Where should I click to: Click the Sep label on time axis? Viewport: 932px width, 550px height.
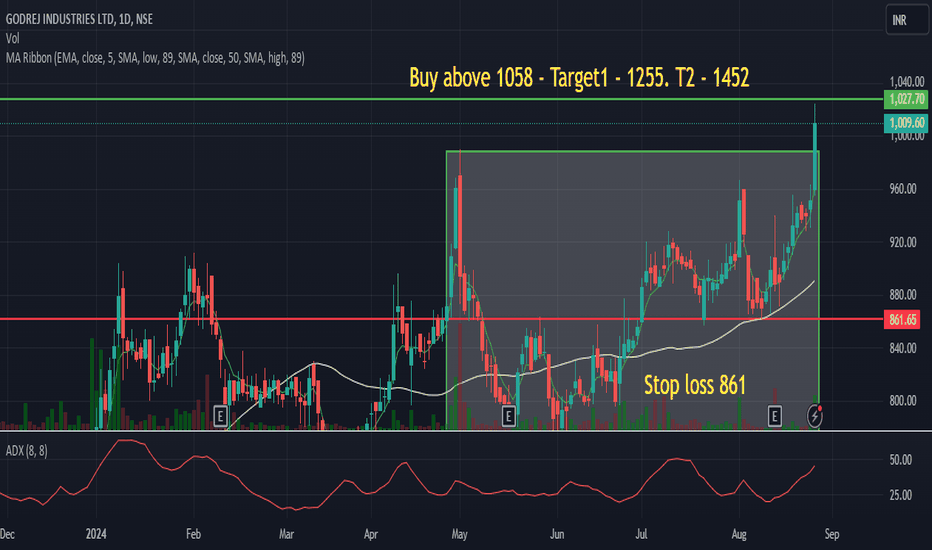tap(832, 534)
